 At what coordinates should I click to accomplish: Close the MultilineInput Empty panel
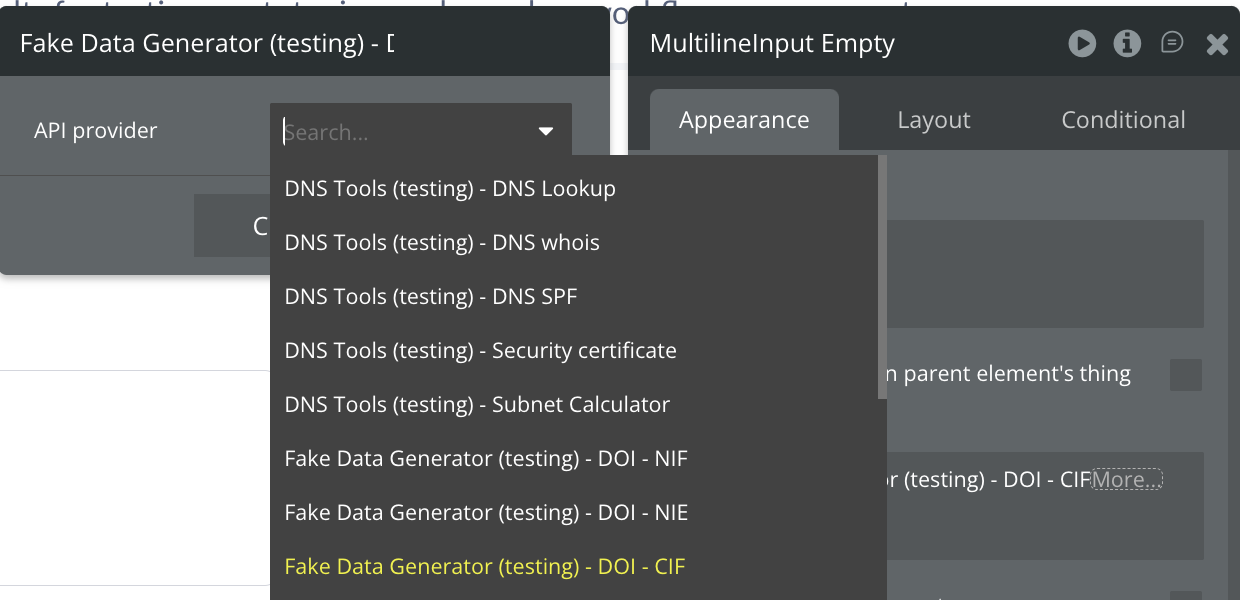click(1217, 44)
